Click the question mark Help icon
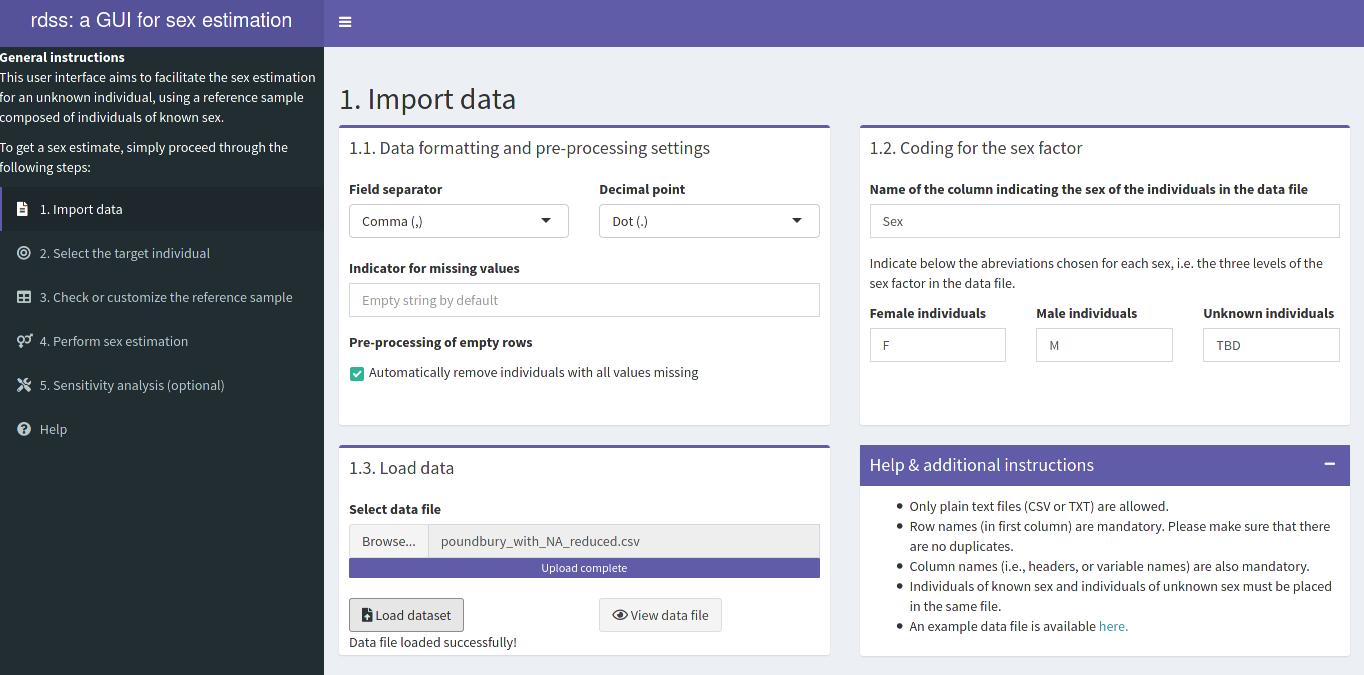The width and height of the screenshot is (1364, 675). point(24,429)
